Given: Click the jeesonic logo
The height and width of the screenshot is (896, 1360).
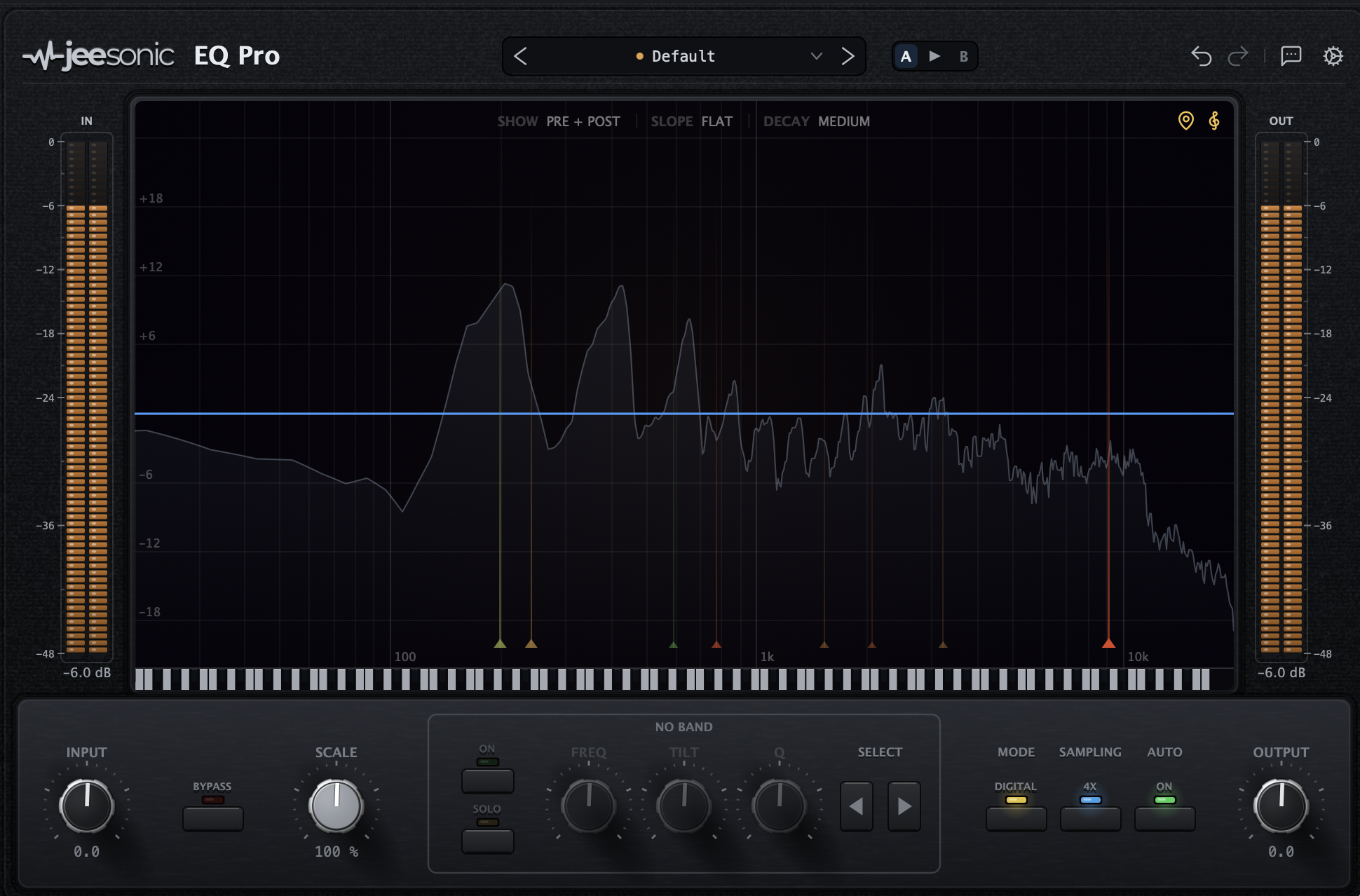Looking at the screenshot, I should click(98, 55).
